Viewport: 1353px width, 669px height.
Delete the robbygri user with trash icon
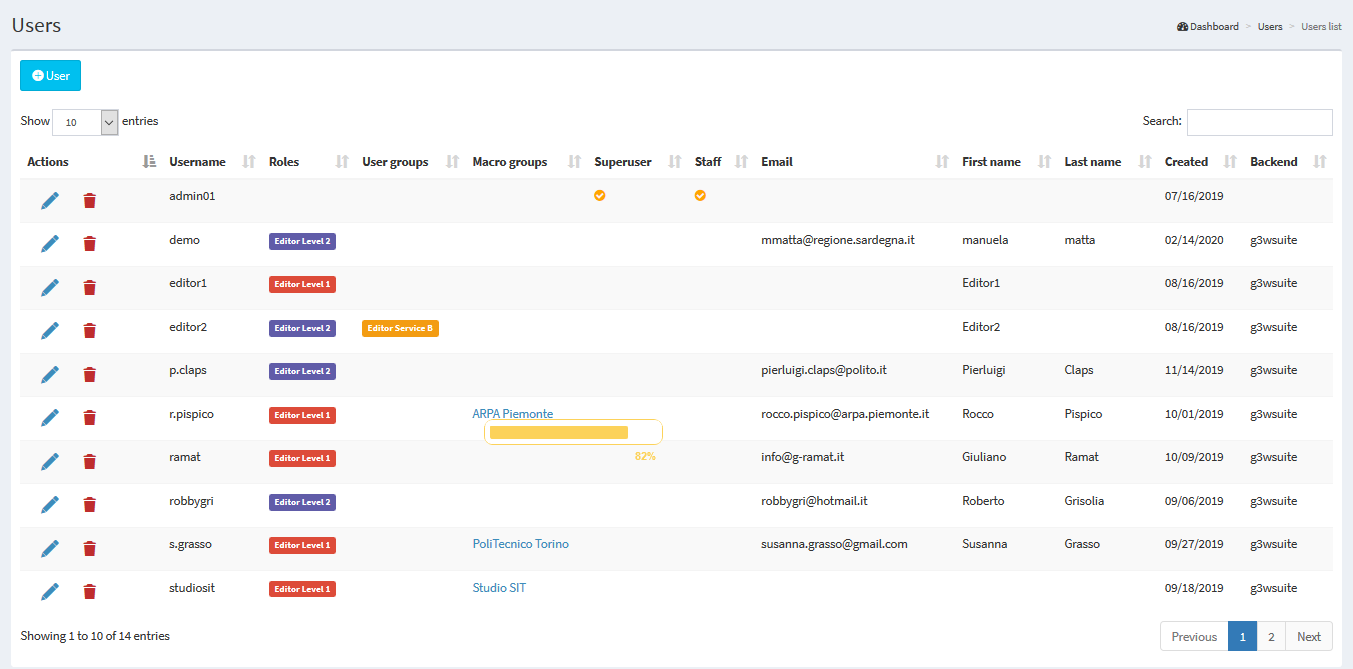pos(90,505)
